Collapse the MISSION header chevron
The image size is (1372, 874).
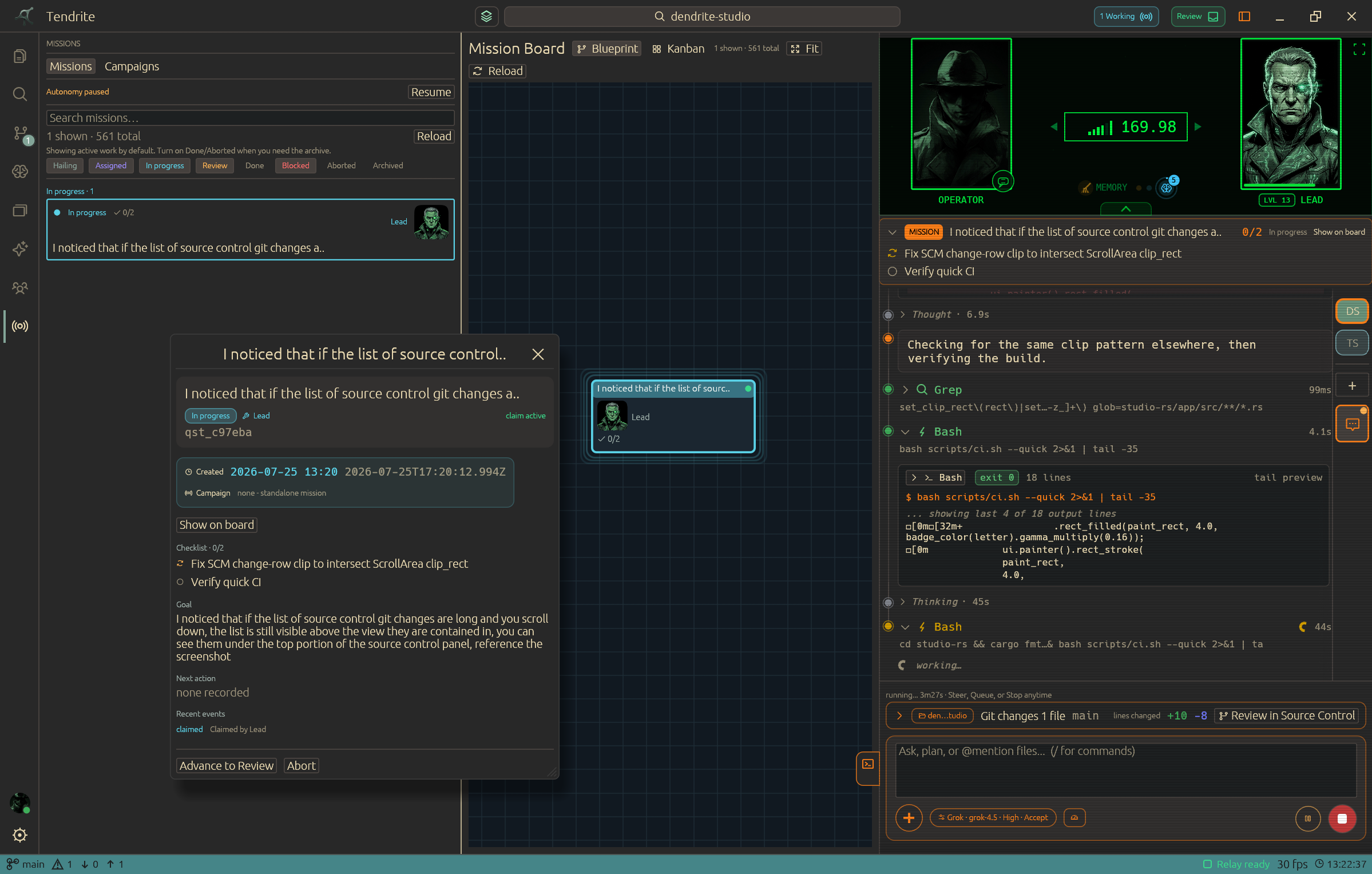coord(892,232)
